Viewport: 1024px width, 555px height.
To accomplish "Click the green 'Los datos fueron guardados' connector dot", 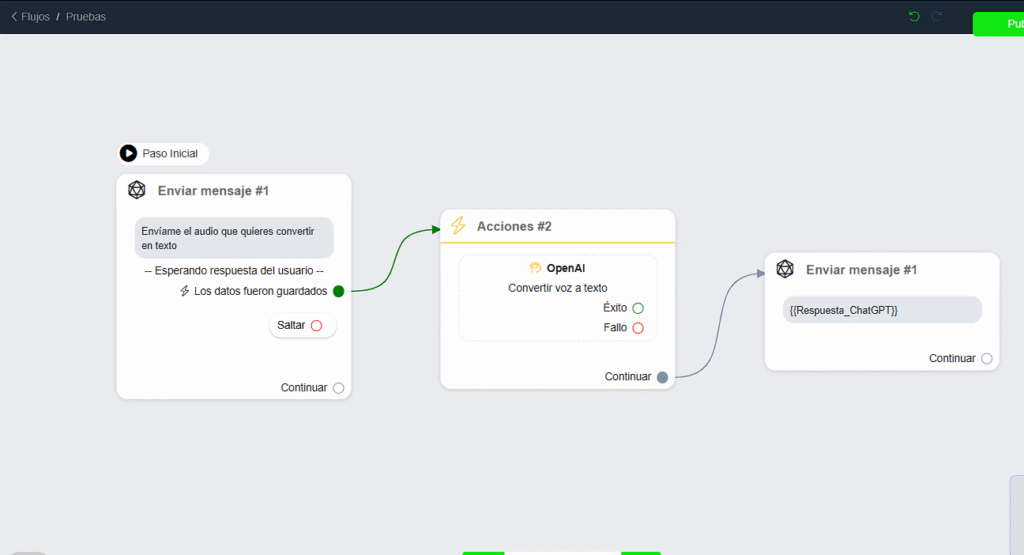I will point(338,291).
